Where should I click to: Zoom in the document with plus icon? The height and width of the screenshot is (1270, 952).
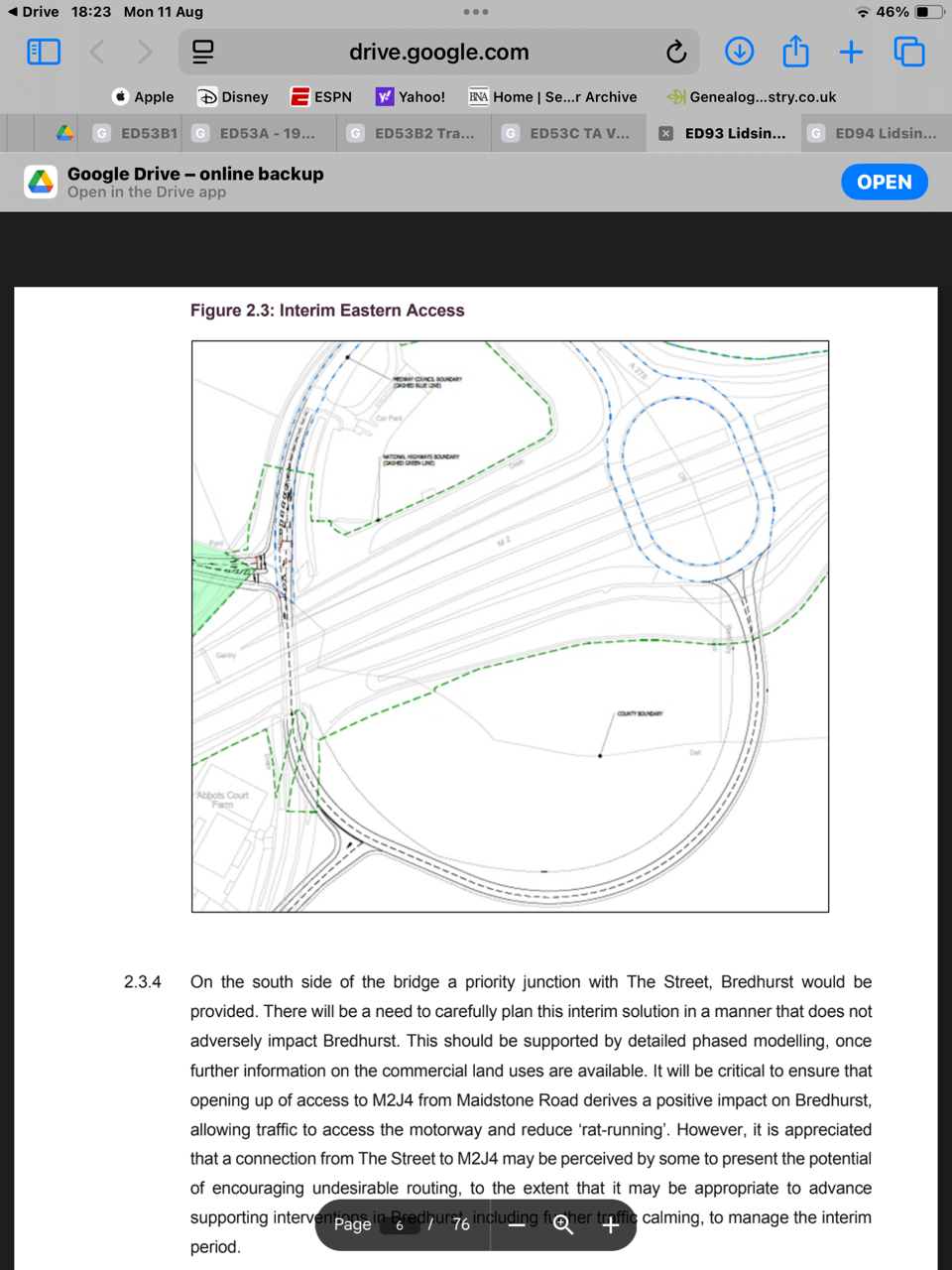pos(611,1224)
